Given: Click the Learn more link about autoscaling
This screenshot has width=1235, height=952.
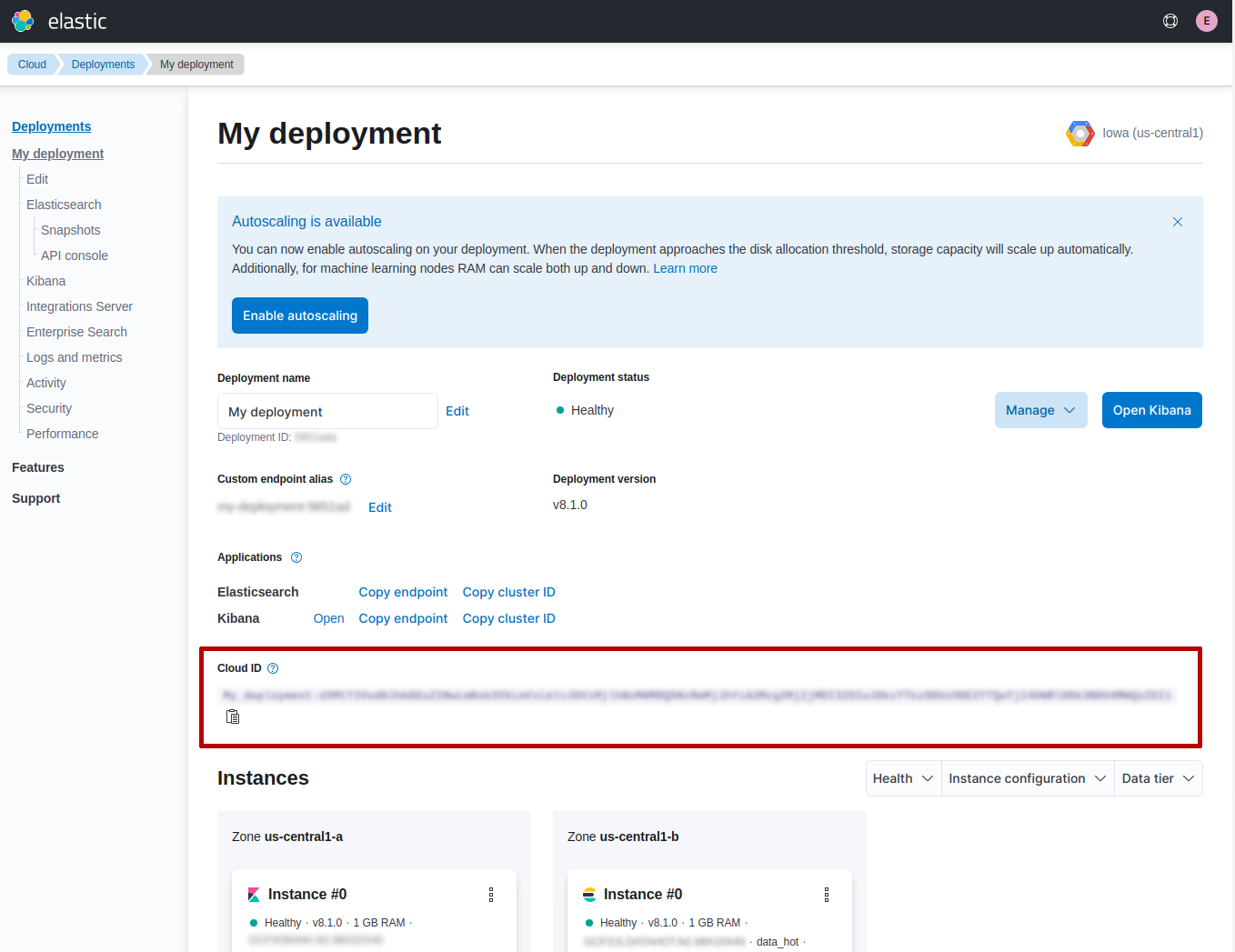Looking at the screenshot, I should click(x=685, y=267).
